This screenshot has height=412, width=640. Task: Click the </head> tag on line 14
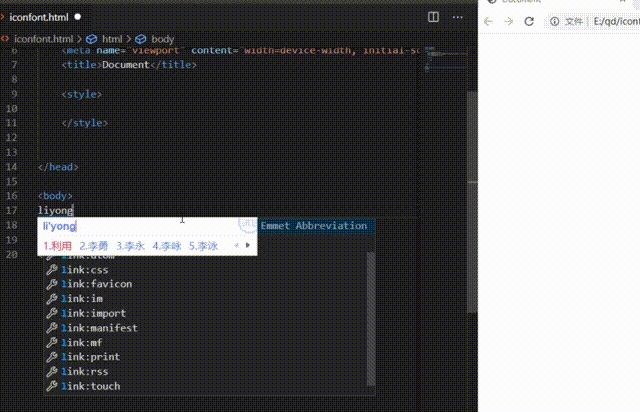(58, 167)
